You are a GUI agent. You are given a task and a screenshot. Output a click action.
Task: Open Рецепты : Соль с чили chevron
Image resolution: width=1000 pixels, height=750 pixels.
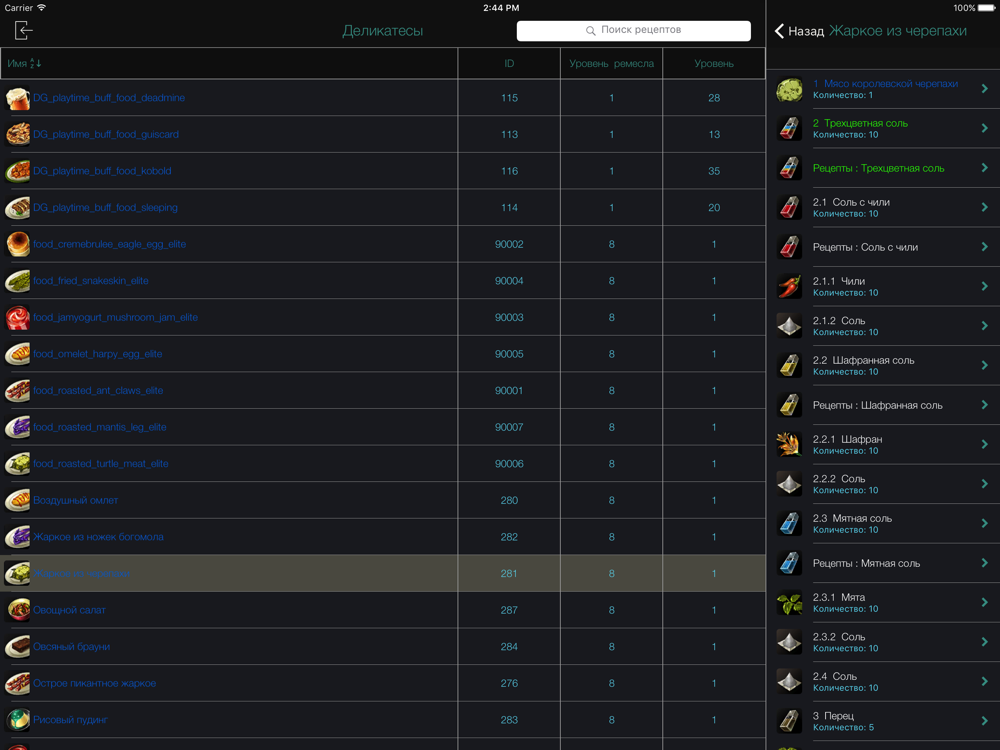tap(985, 247)
